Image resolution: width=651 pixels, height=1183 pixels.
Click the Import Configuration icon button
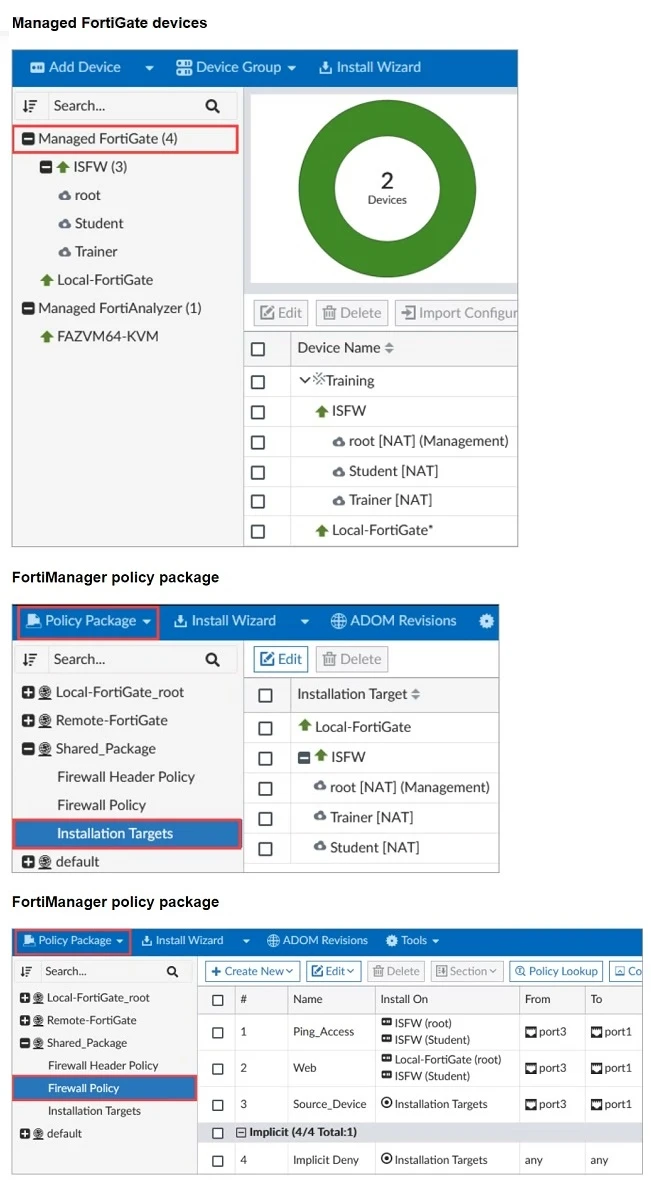coord(406,313)
